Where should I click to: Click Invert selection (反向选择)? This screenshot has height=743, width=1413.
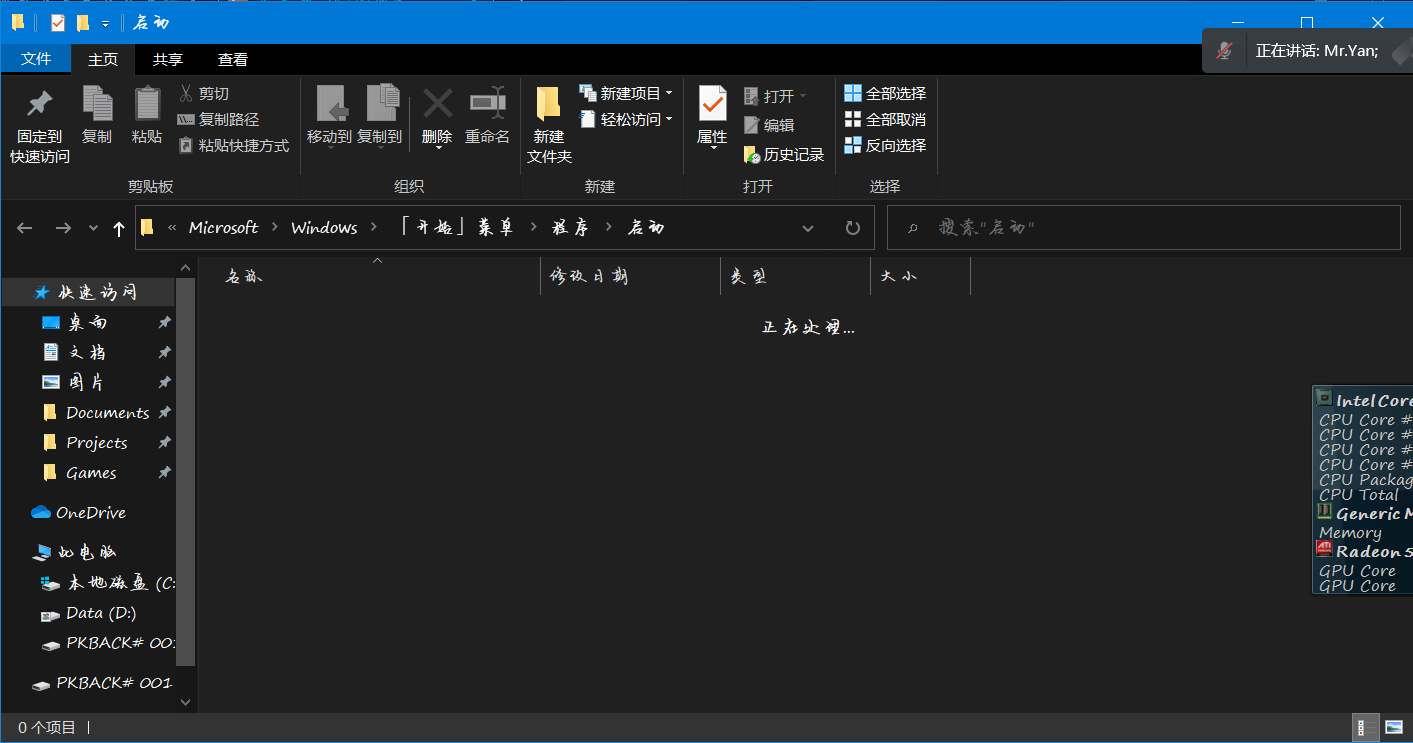point(885,145)
